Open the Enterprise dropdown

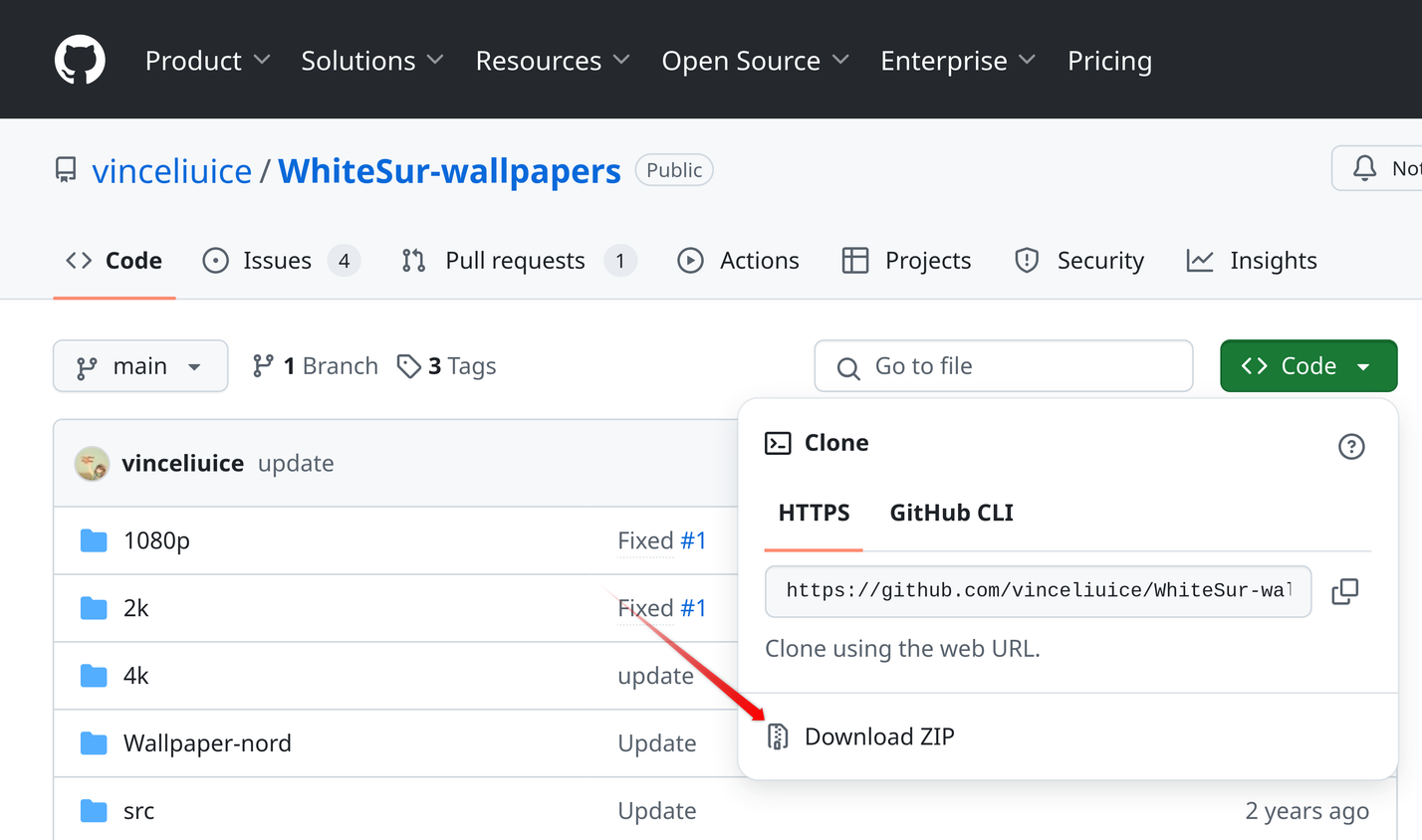[x=958, y=61]
